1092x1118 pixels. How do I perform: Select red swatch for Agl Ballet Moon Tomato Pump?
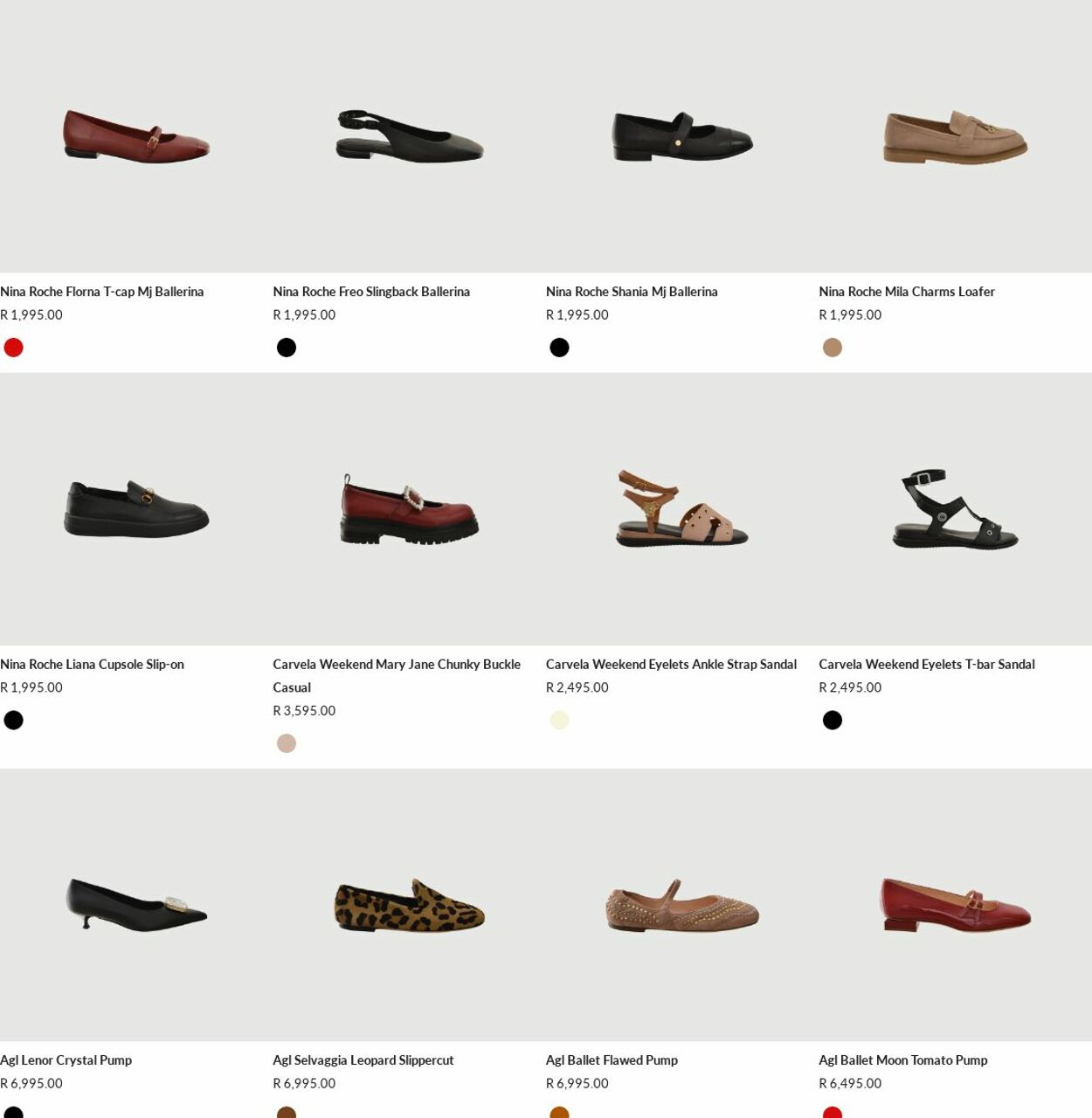(x=833, y=1113)
